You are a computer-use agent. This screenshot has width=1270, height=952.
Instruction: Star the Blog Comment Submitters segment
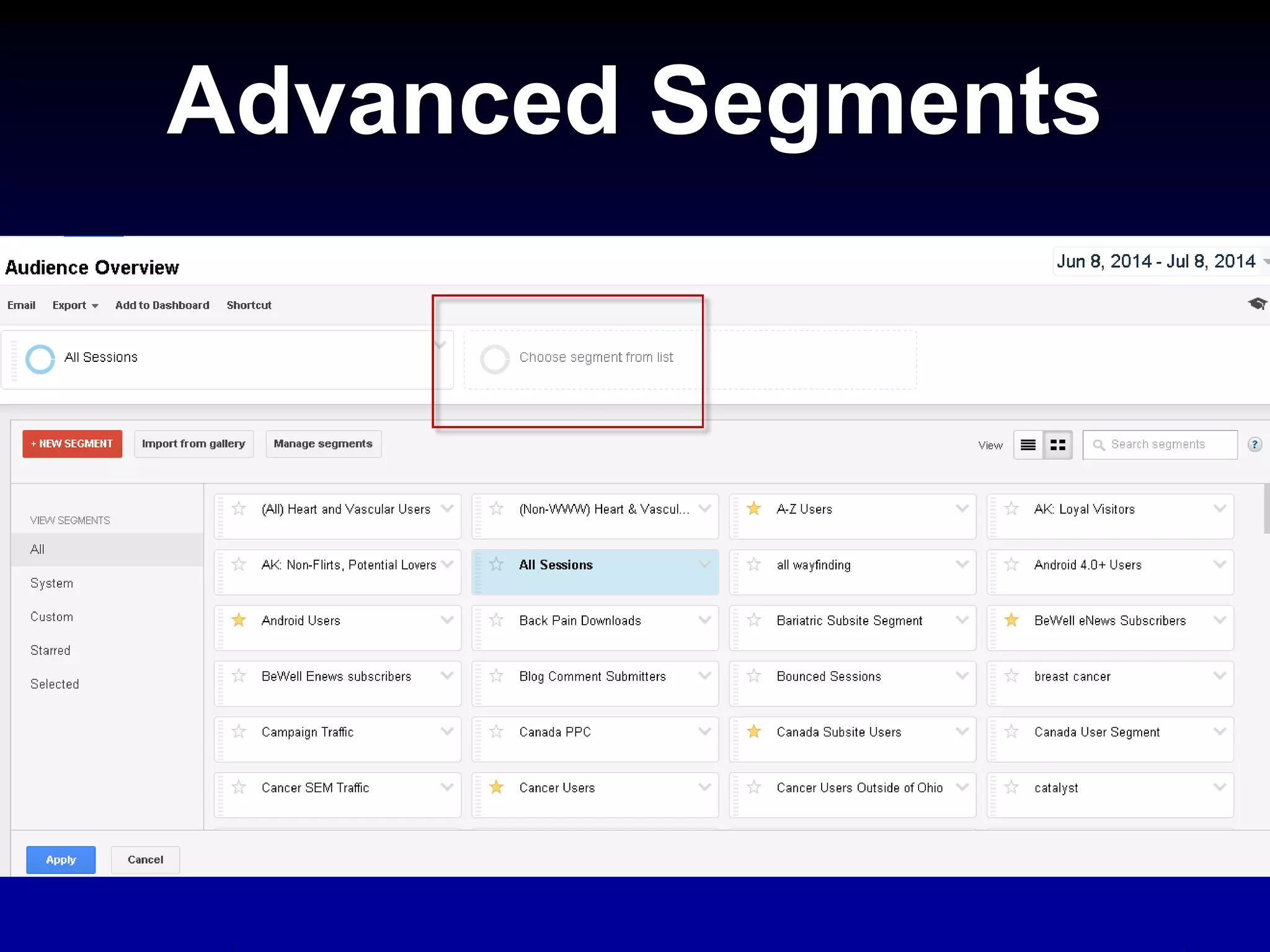coord(496,676)
